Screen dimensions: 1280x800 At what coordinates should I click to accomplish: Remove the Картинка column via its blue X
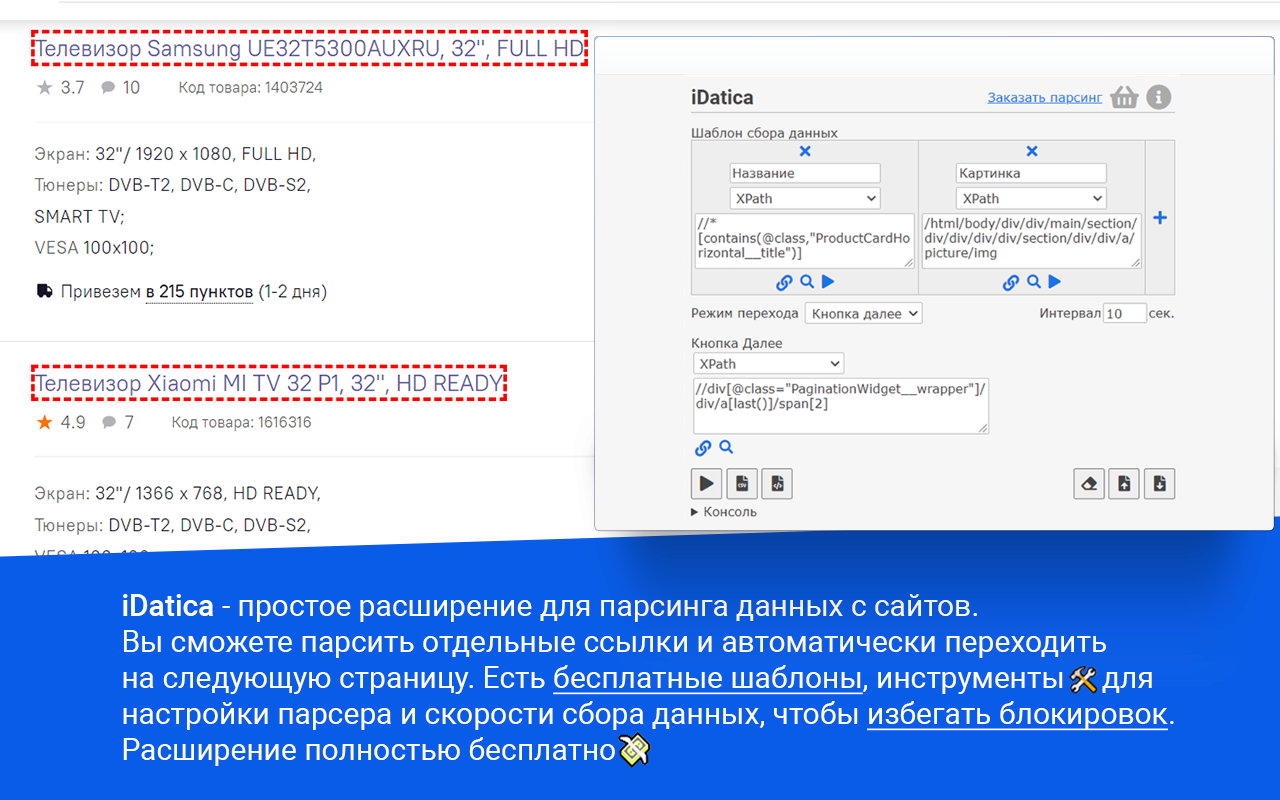click(x=1031, y=151)
